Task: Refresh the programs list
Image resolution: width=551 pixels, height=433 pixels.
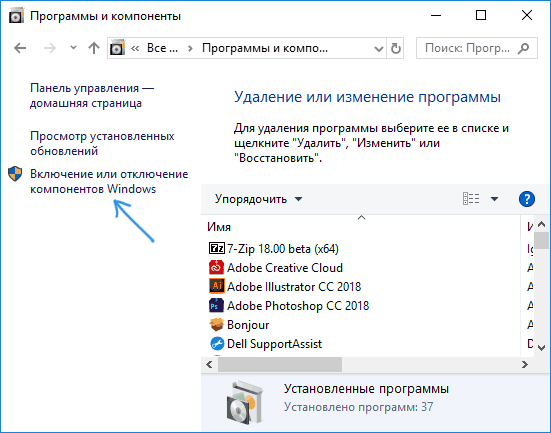Action: 396,48
